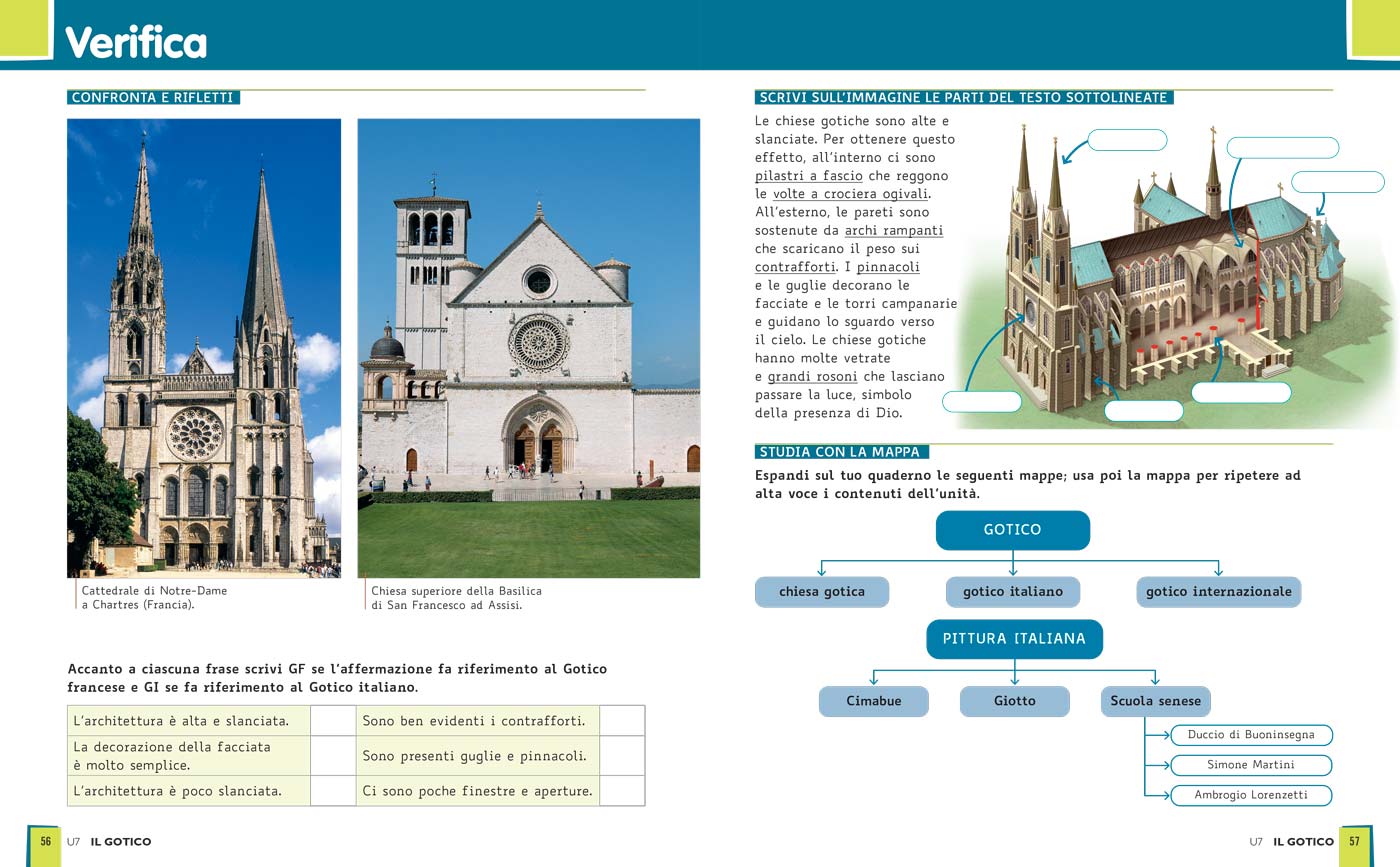Click the caption 'Cattedrale di Notre-Dame a Chartres (Francia).'
This screenshot has height=867, width=1400.
coord(154,598)
